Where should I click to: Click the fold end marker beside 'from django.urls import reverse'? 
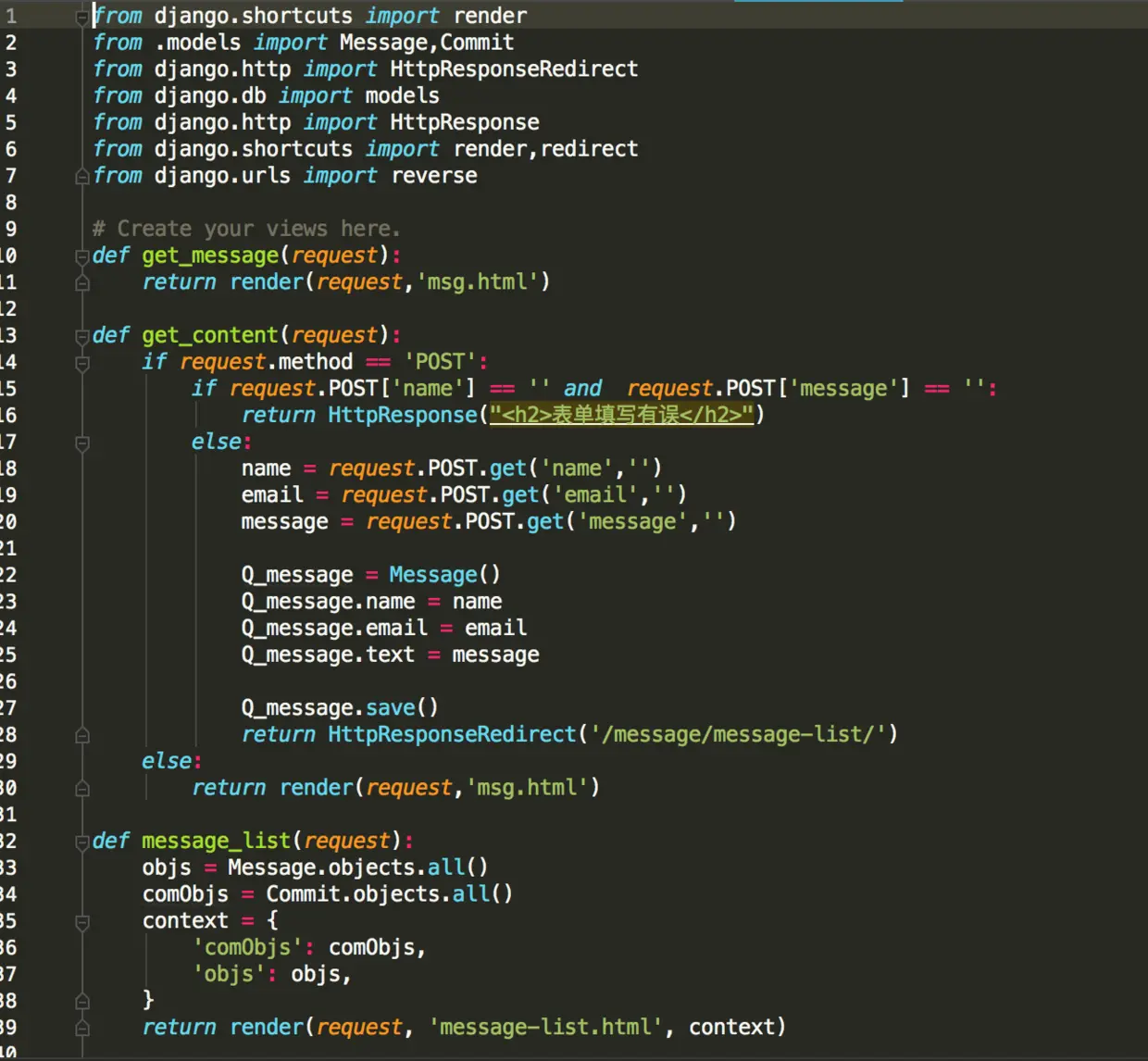click(82, 177)
